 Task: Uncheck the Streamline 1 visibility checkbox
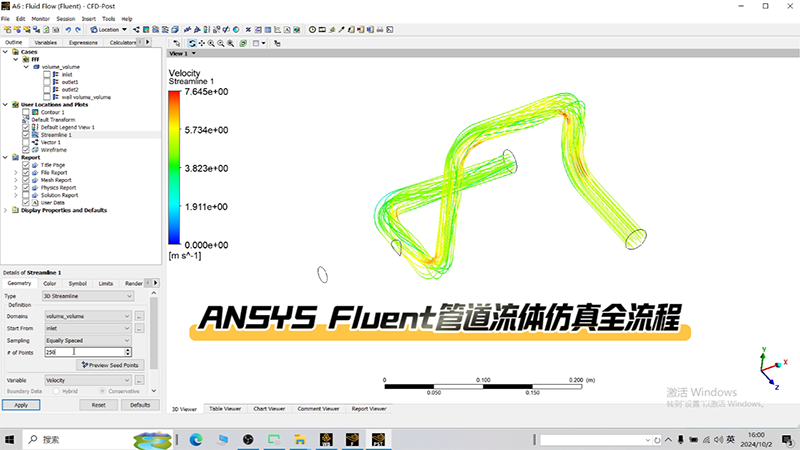pyautogui.click(x=26, y=135)
